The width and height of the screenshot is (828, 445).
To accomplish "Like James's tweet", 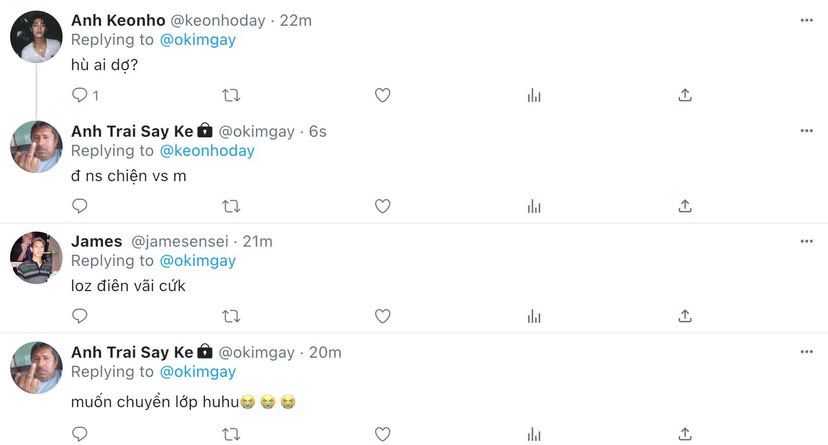I will coord(382,316).
